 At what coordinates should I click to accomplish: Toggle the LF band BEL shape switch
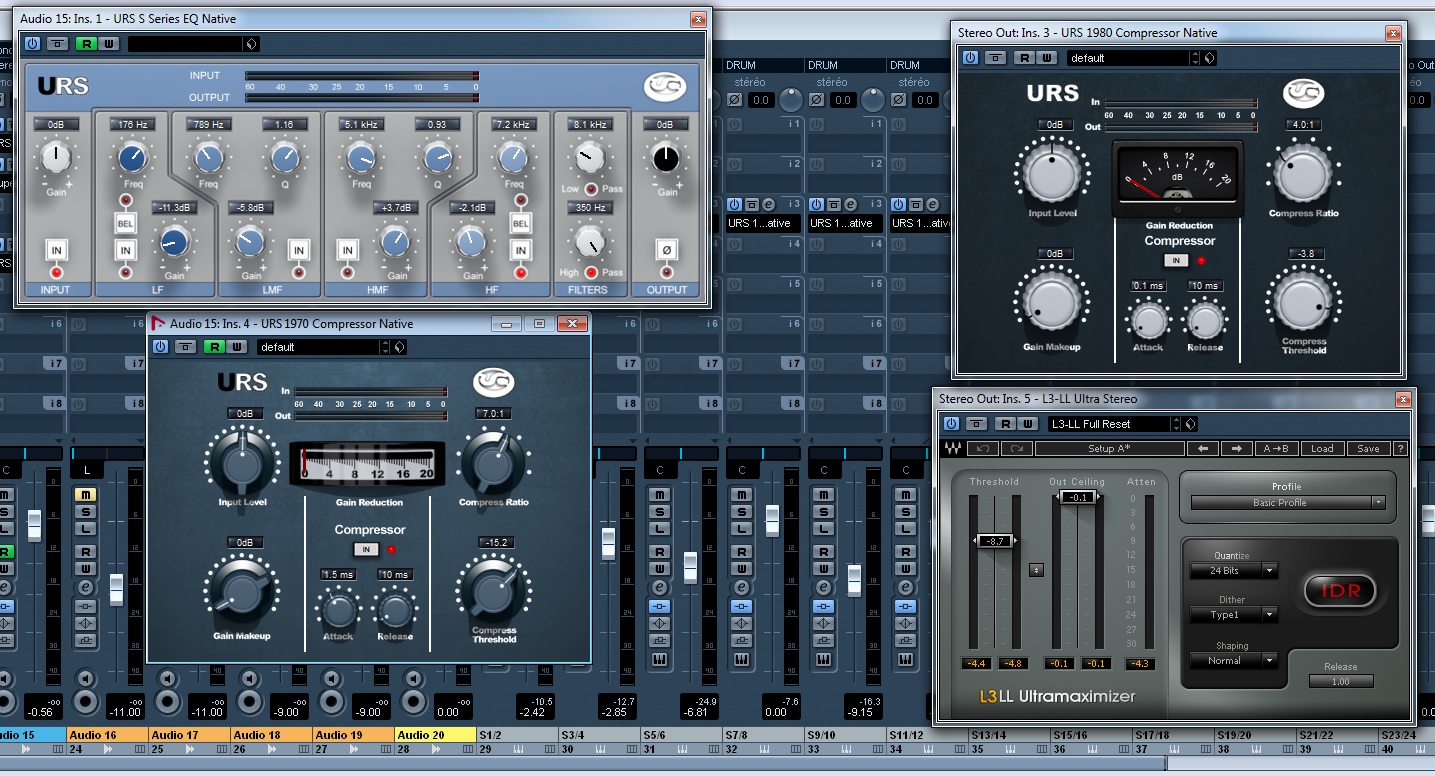[126, 223]
